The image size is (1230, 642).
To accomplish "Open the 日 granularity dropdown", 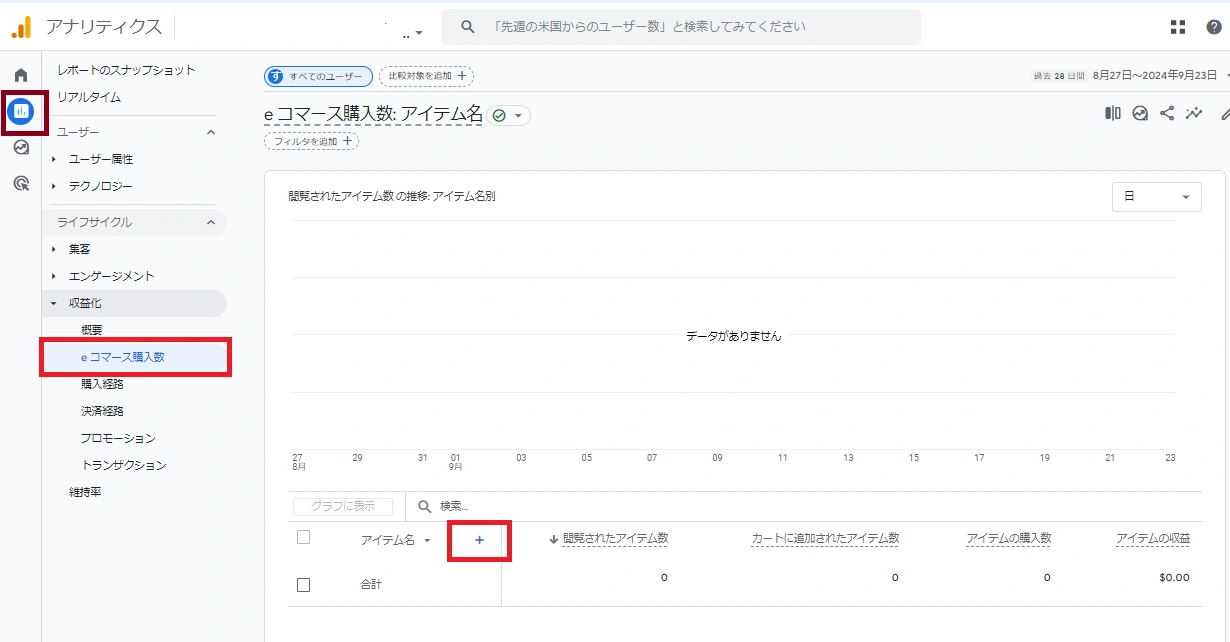I will 1157,197.
